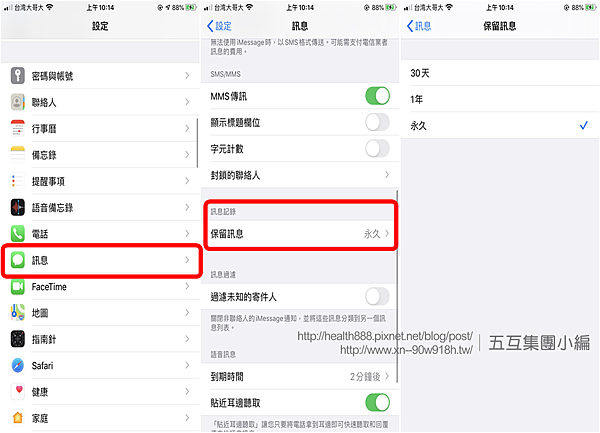Tap the Contacts (聯絡人) icon
600x433 pixels.
[x=18, y=102]
